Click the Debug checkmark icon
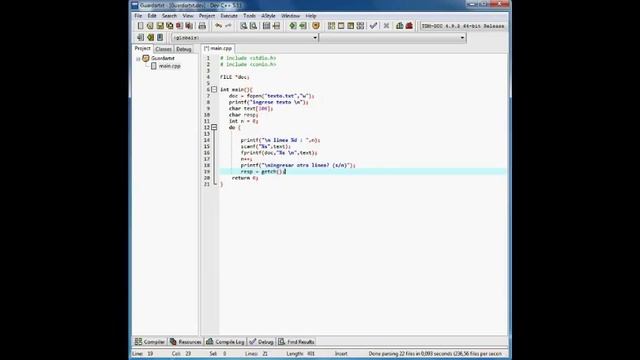Screen dimensions: 640x360 pyautogui.click(x=373, y=26)
